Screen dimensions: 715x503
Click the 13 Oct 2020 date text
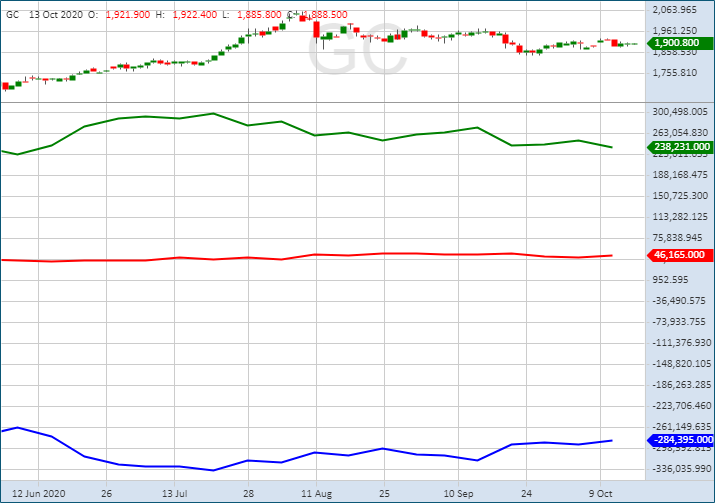56,15
